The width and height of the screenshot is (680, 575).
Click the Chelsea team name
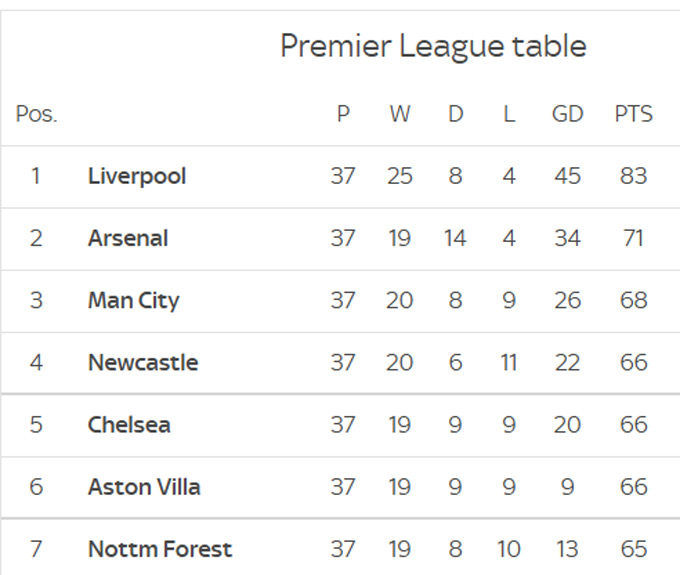tap(129, 424)
